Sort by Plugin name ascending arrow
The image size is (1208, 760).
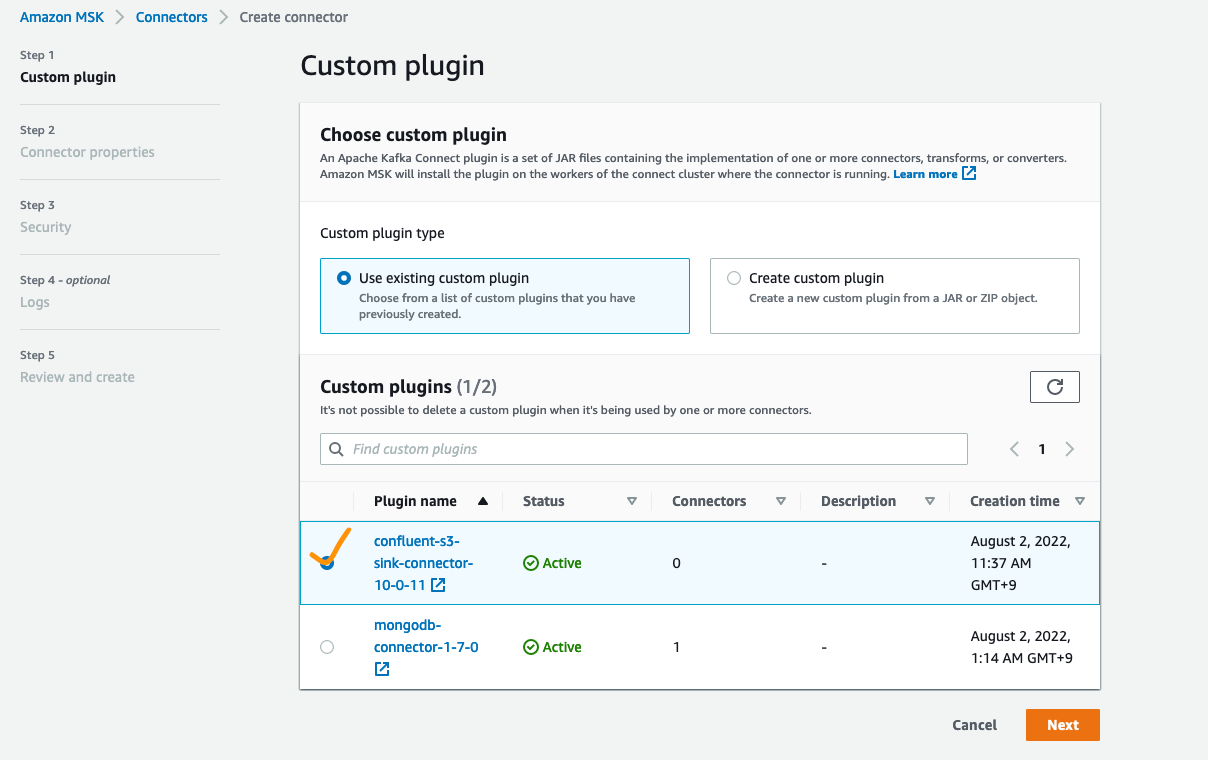[x=483, y=501]
